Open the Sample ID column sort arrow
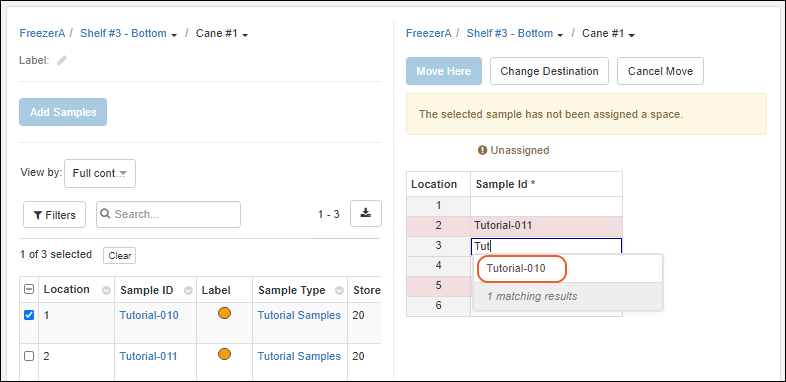This screenshot has width=786, height=382. (188, 290)
